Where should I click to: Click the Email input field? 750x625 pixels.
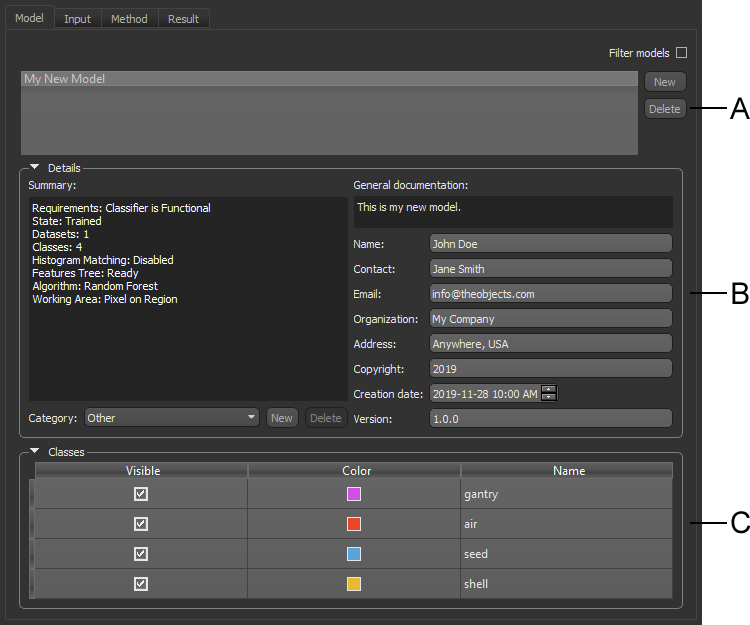coord(550,294)
